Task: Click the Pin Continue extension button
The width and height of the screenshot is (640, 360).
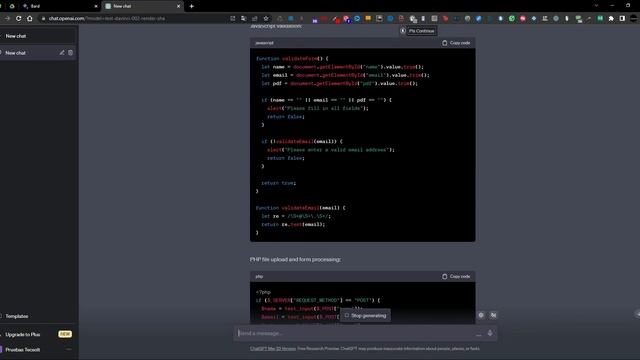Action: [x=418, y=31]
